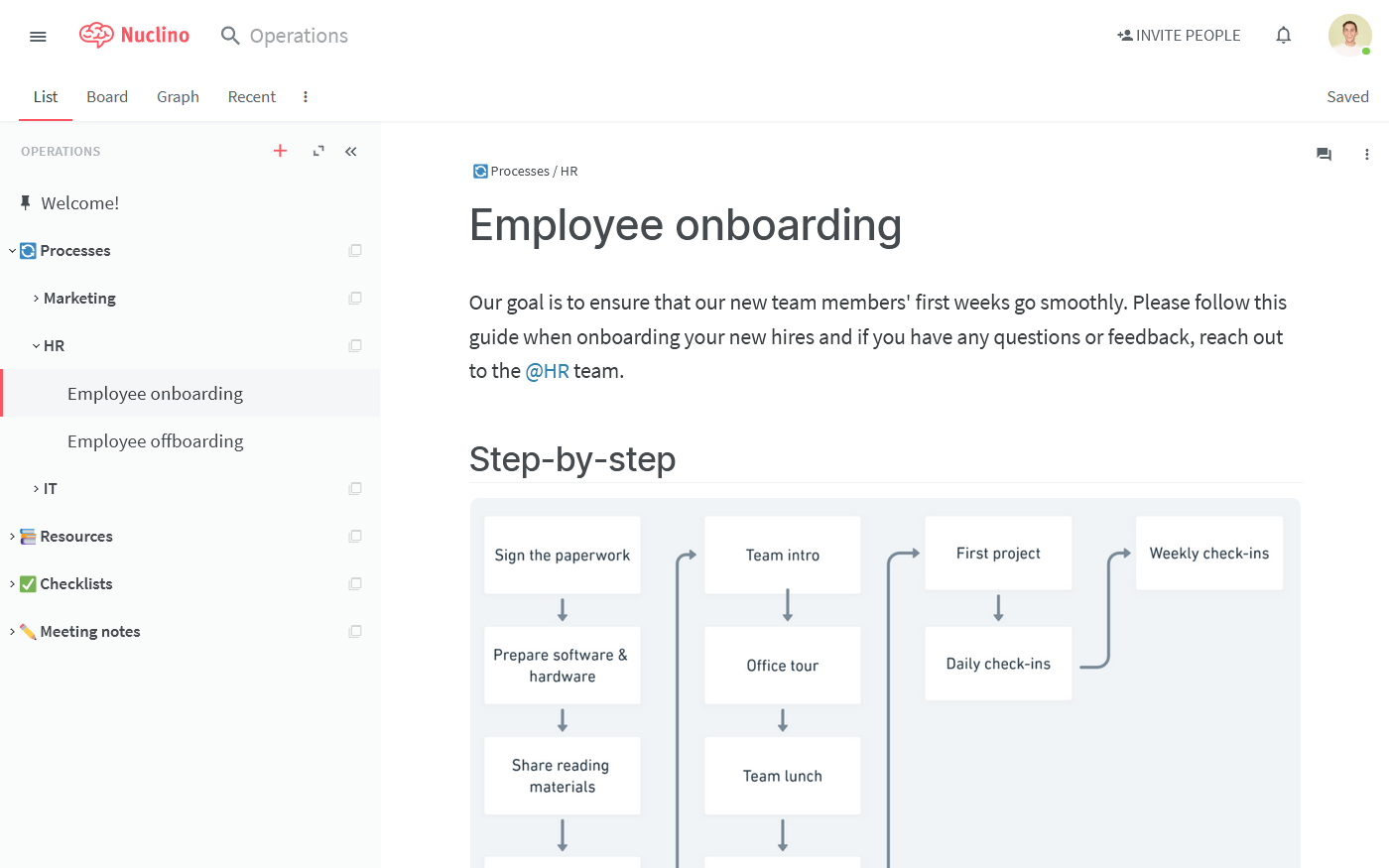Expand the Meeting notes collection chevron
The image size is (1389, 868).
coord(12,632)
